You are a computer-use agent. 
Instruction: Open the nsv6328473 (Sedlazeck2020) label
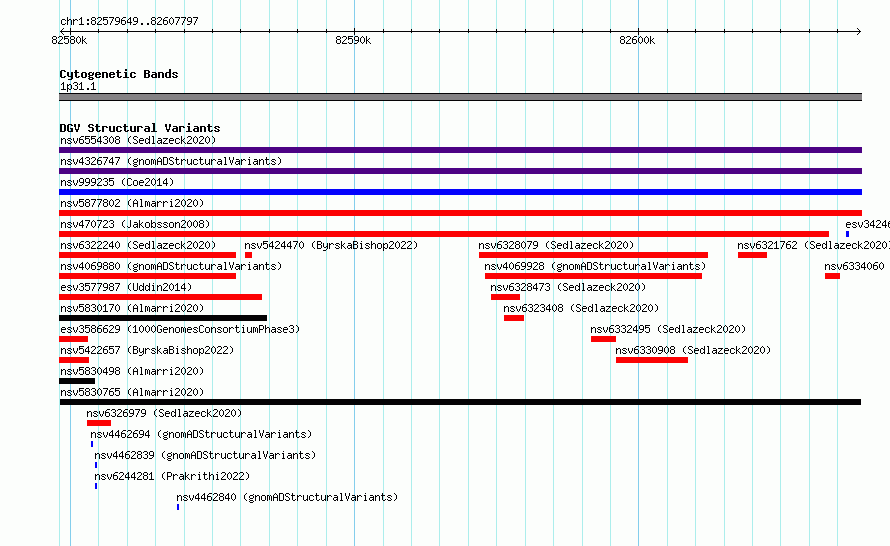[568, 287]
